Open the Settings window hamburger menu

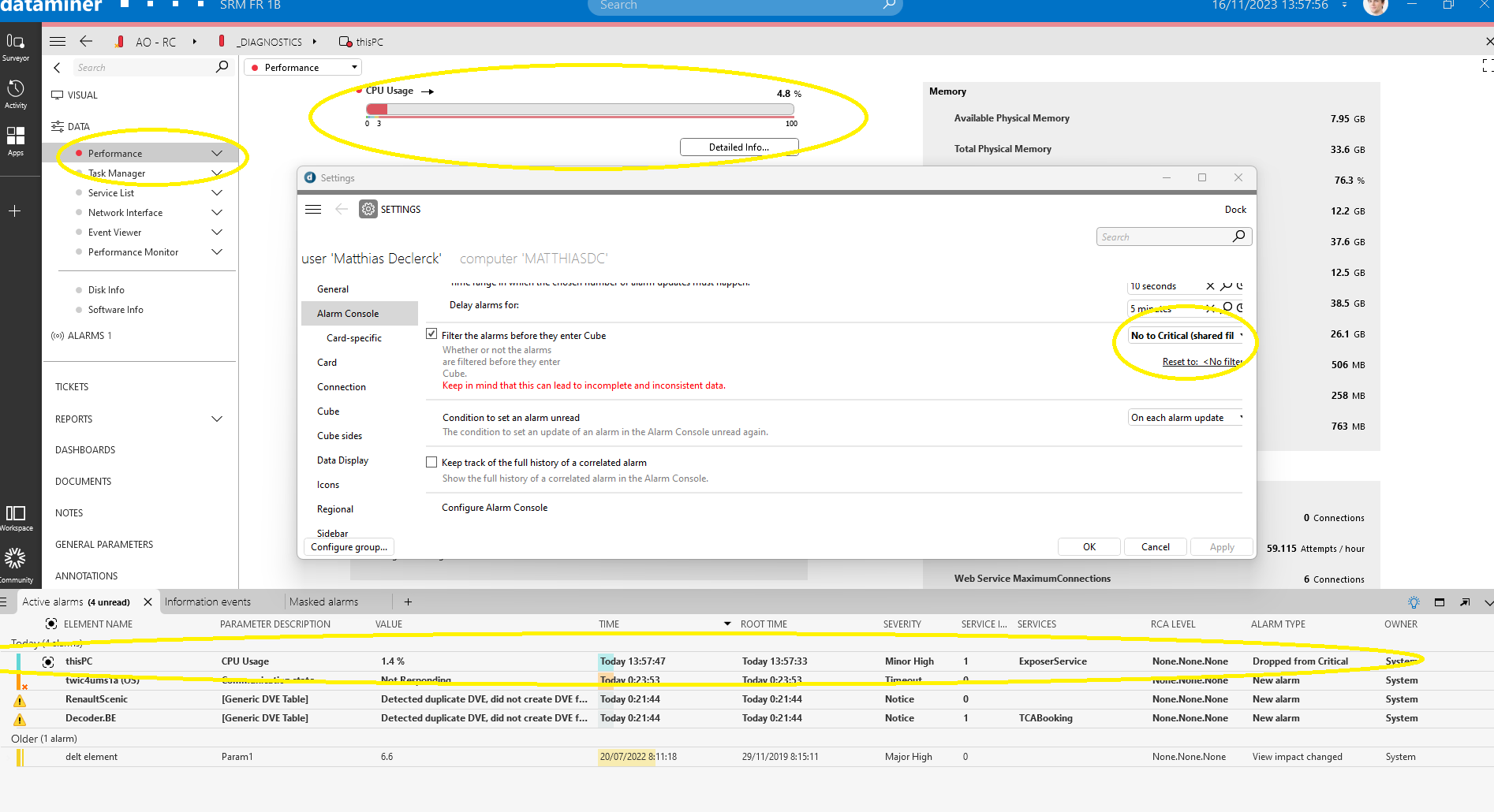pos(313,210)
